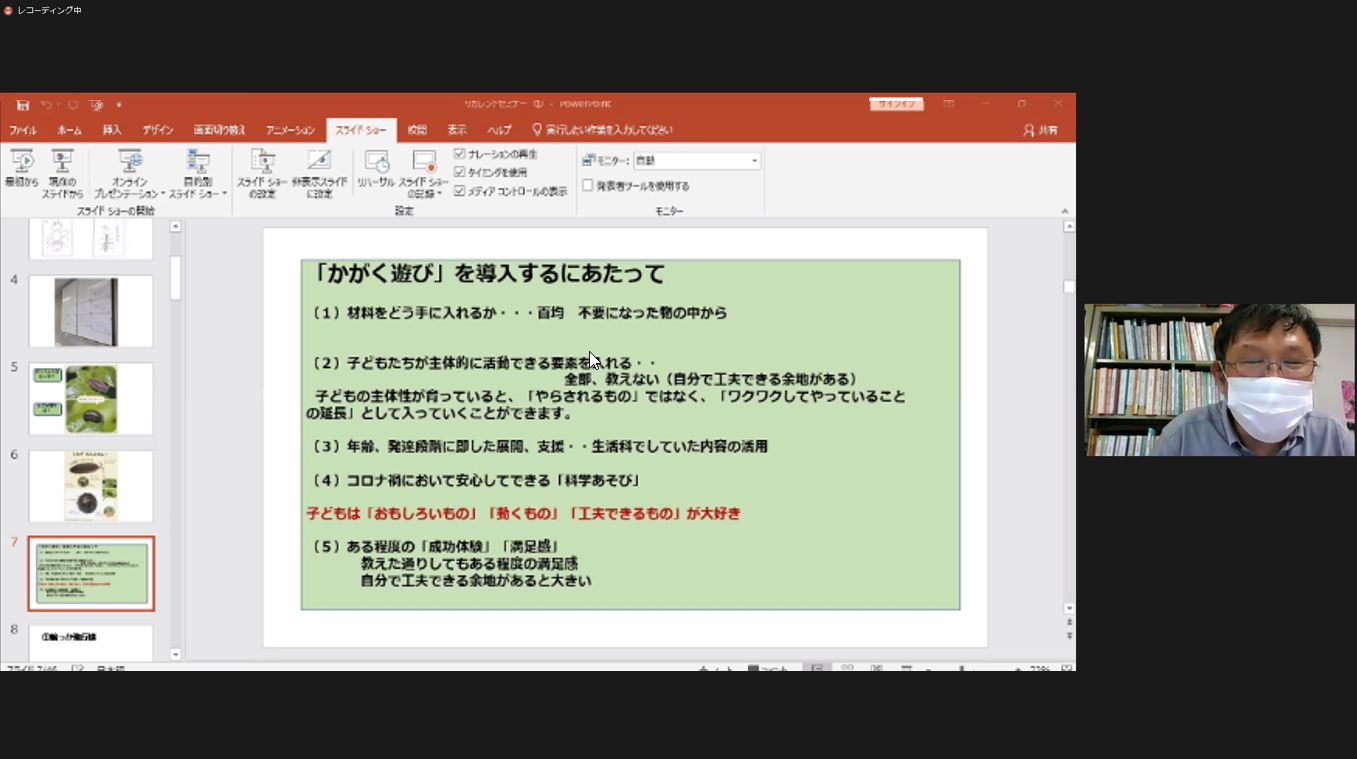The width and height of the screenshot is (1357, 759).
Task: Open the Monitor (モニター) dropdown
Action: click(x=754, y=161)
